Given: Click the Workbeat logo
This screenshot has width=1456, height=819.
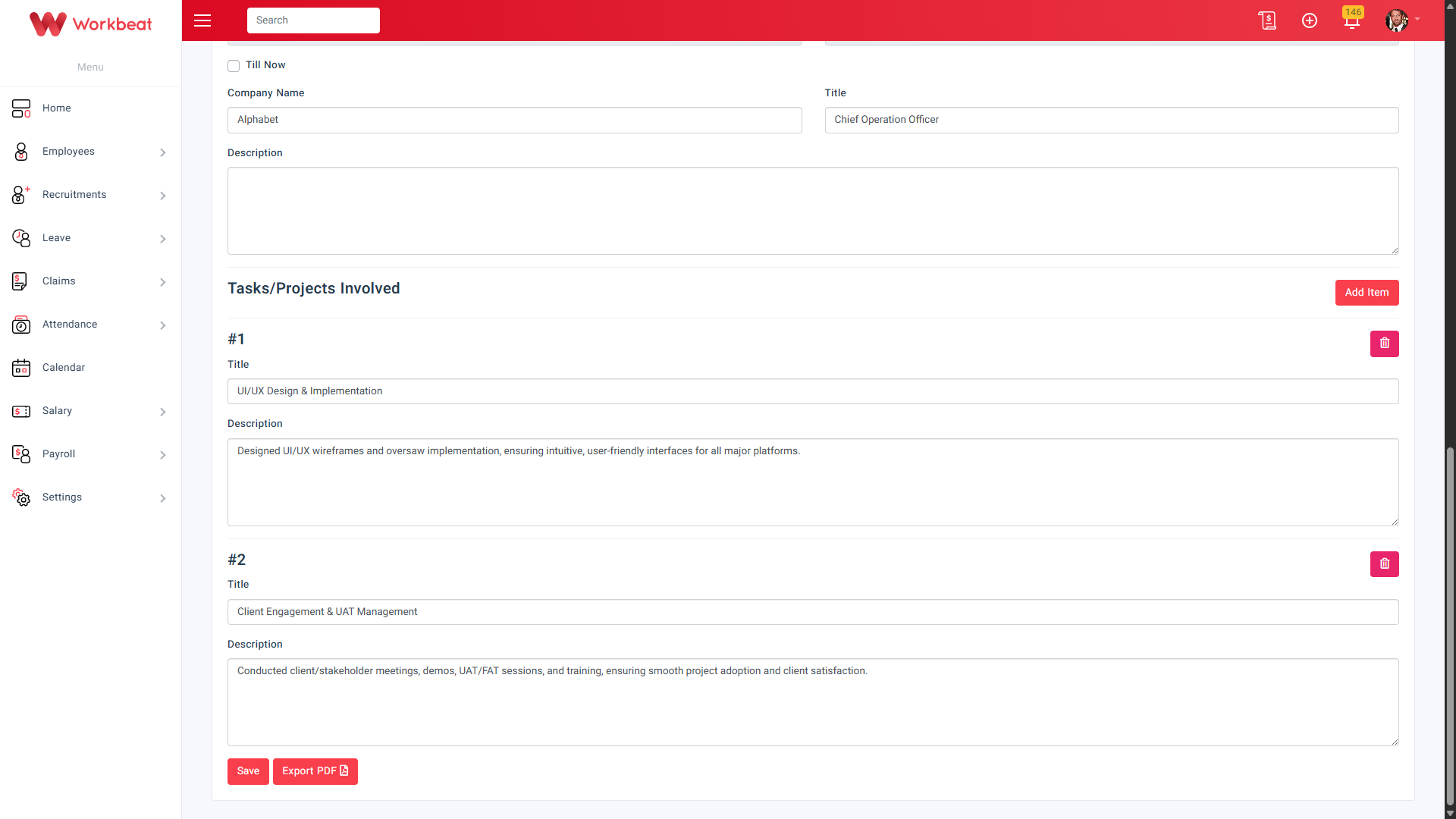Looking at the screenshot, I should coord(90,24).
